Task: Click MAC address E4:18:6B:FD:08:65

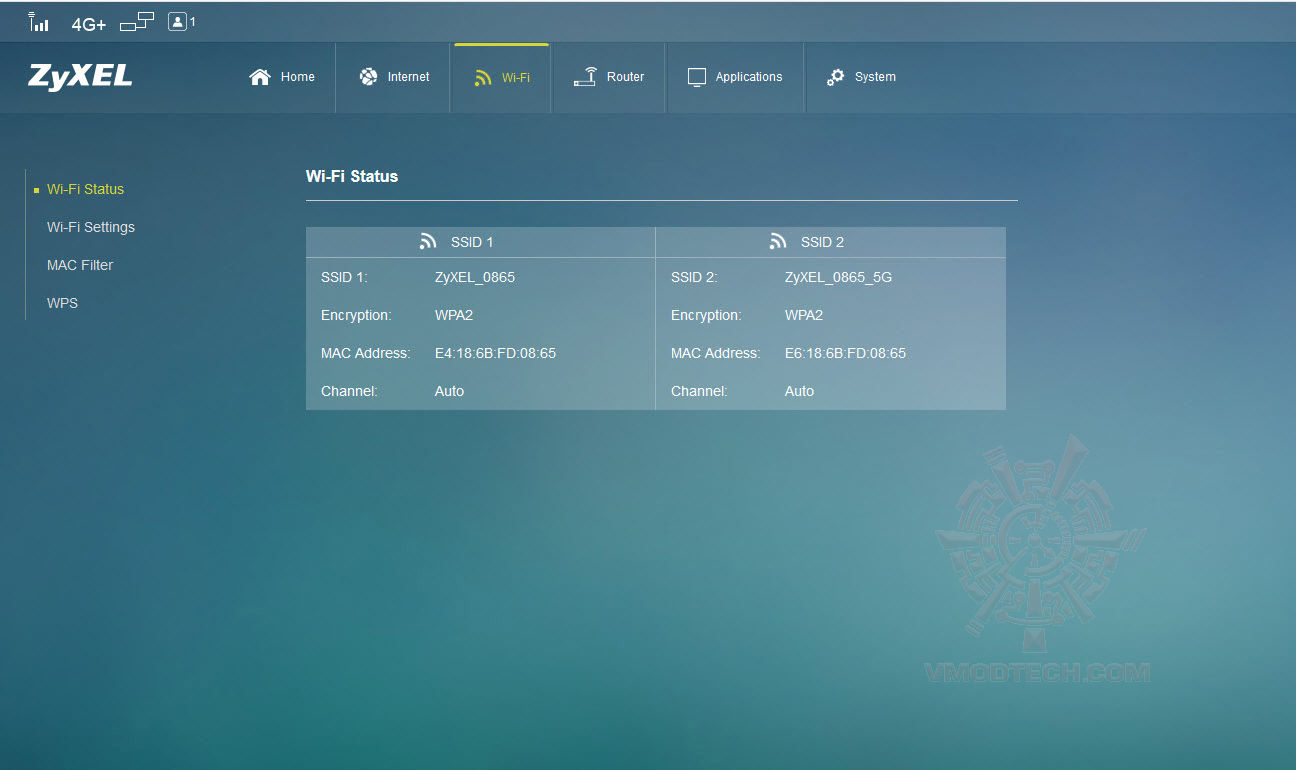Action: click(495, 353)
